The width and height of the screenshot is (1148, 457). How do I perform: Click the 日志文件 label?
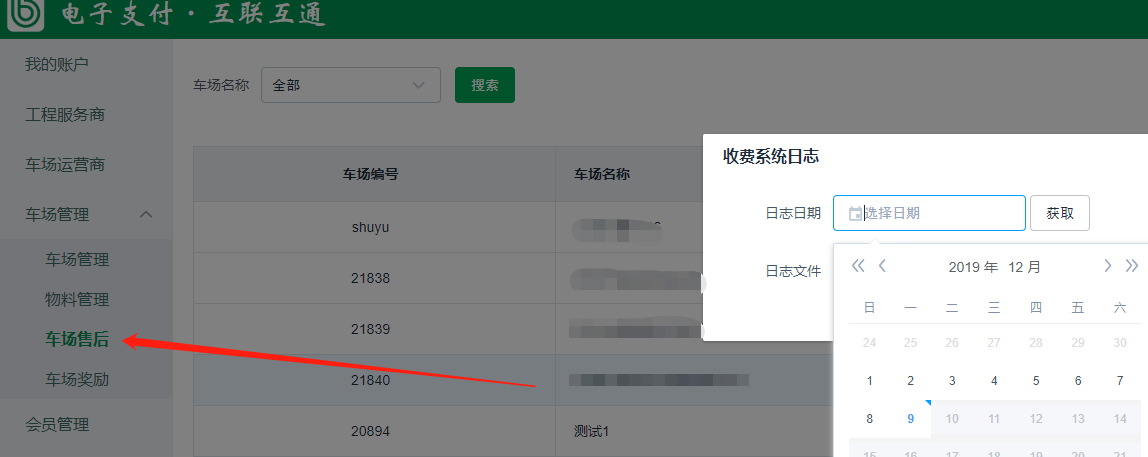click(x=793, y=271)
